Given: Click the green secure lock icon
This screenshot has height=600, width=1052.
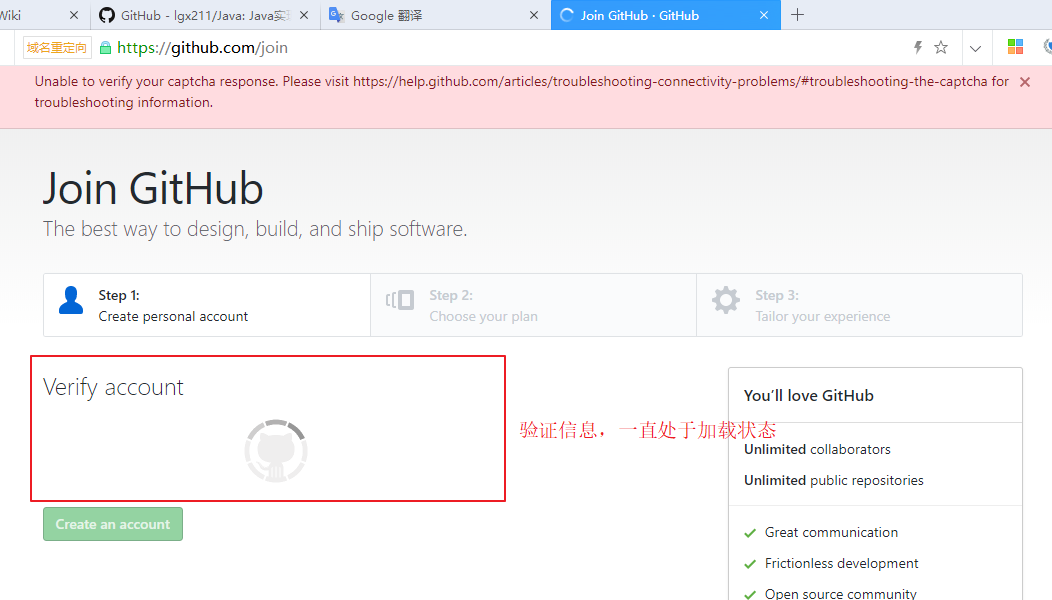Looking at the screenshot, I should [105, 48].
